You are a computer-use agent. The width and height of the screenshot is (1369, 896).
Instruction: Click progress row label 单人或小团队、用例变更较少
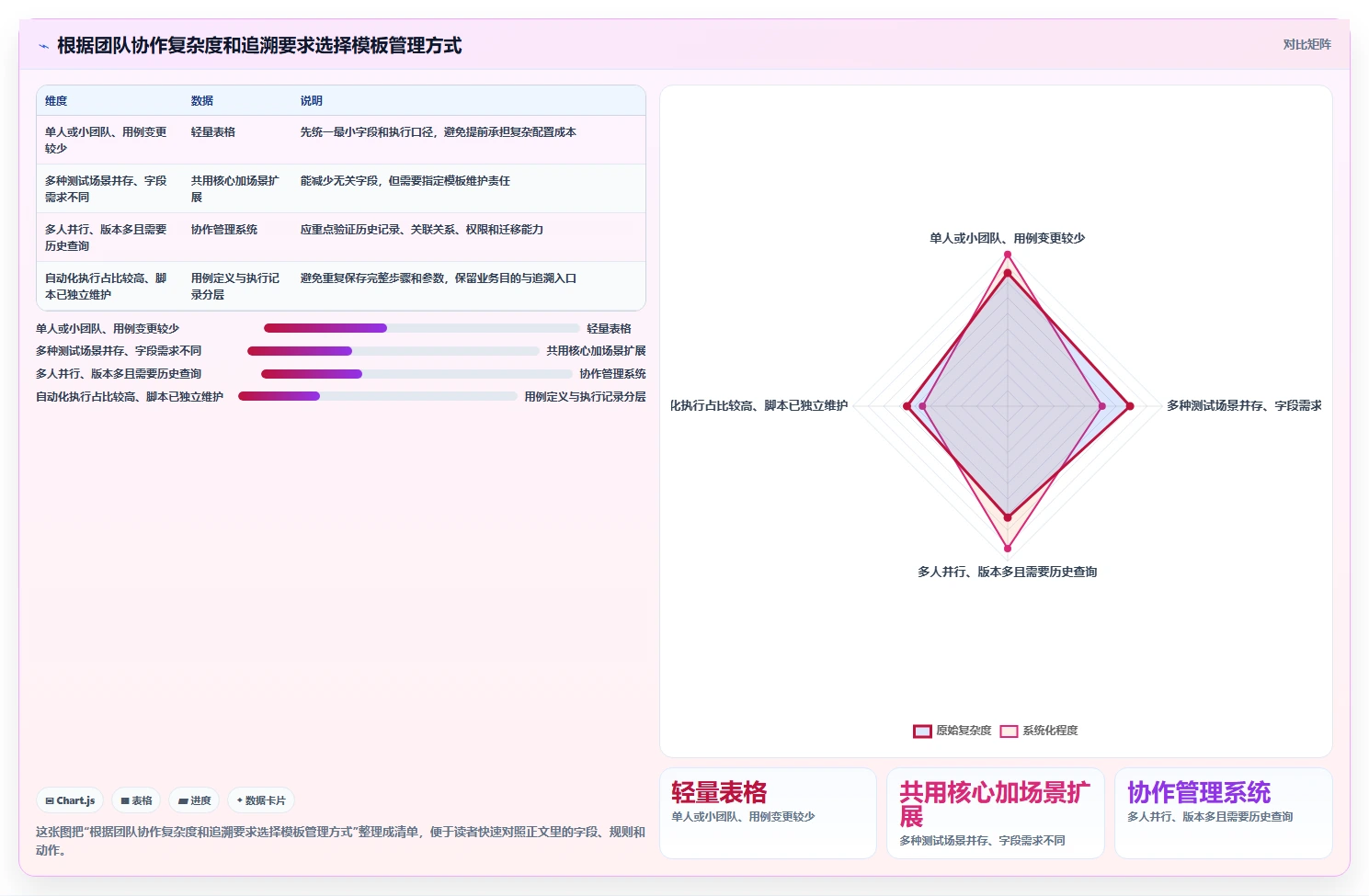(108, 328)
